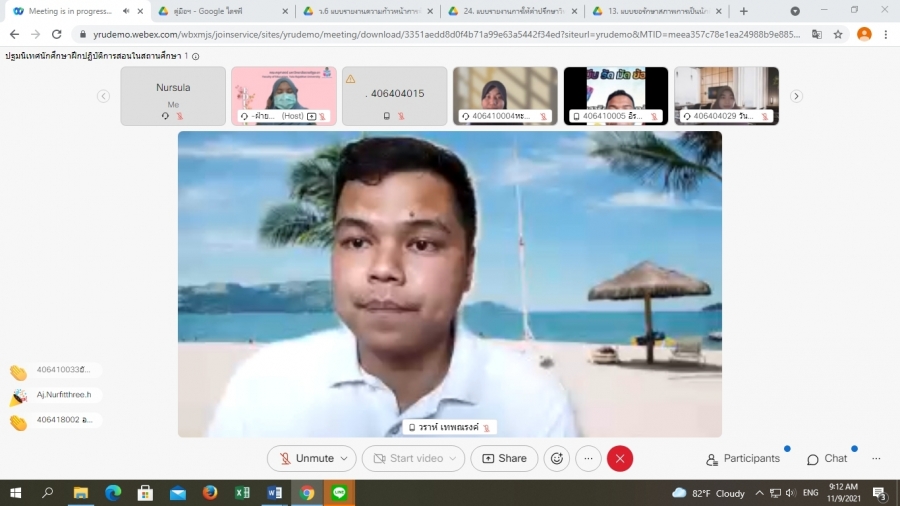
Task: Bookmark this page with star icon
Action: pyautogui.click(x=838, y=33)
